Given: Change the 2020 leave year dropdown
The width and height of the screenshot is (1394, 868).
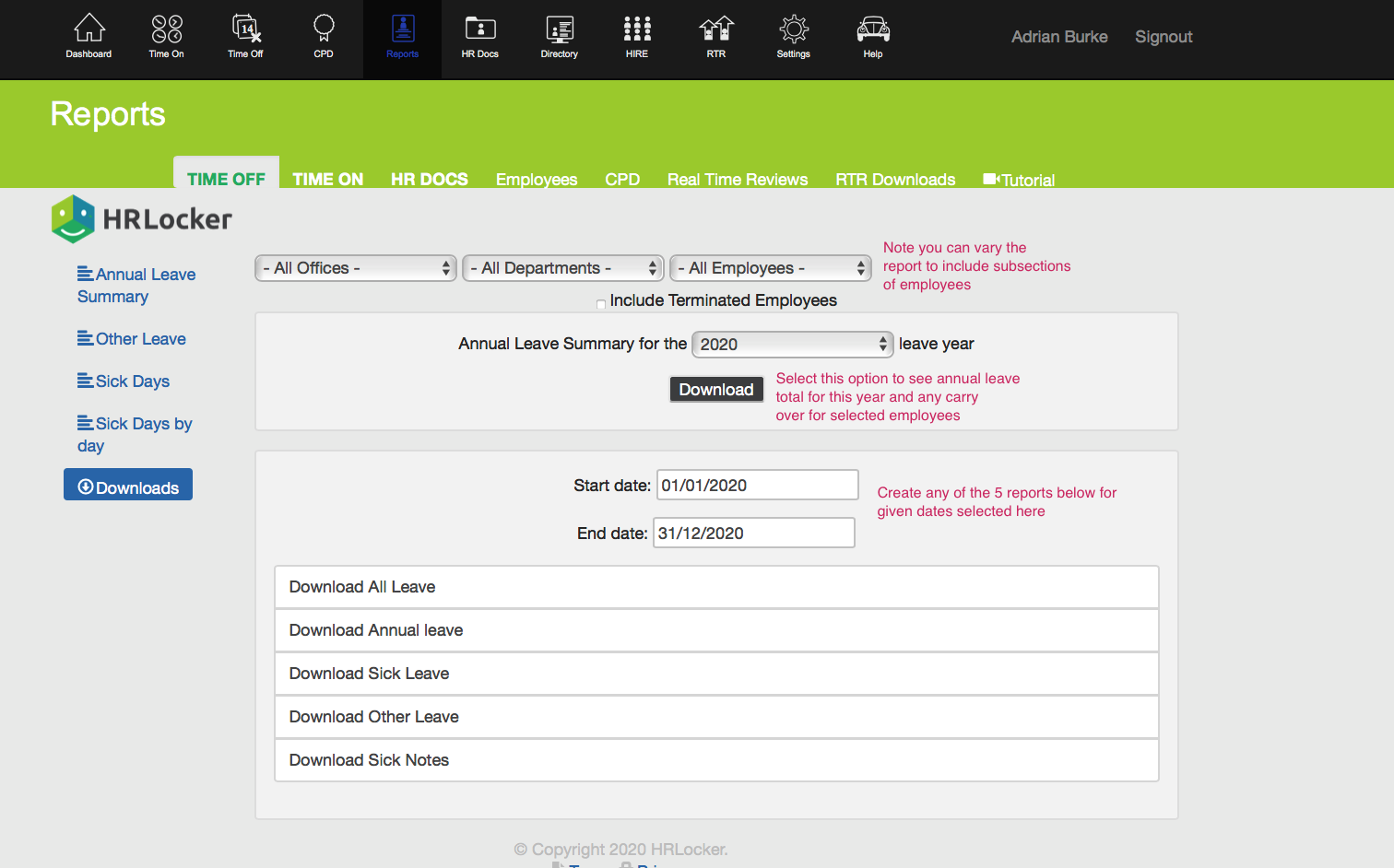Looking at the screenshot, I should (792, 345).
